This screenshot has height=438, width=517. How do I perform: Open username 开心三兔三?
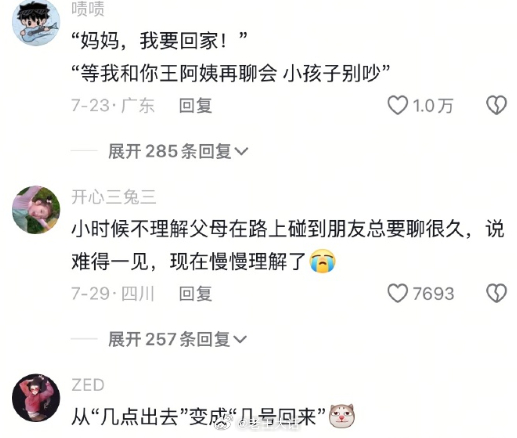[114, 197]
